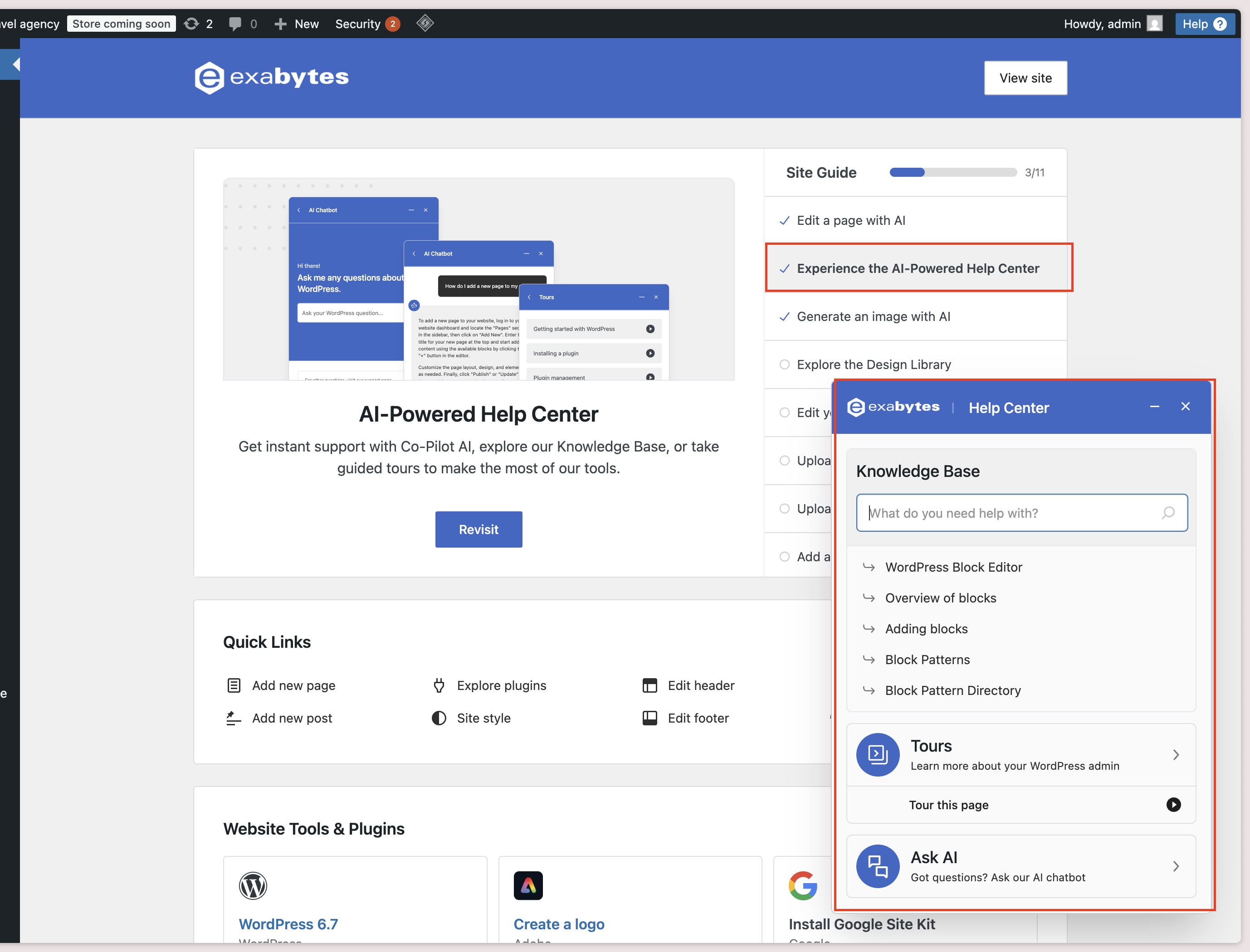Click the Knowledge Base search magnifier icon
The image size is (1250, 952).
1168,513
